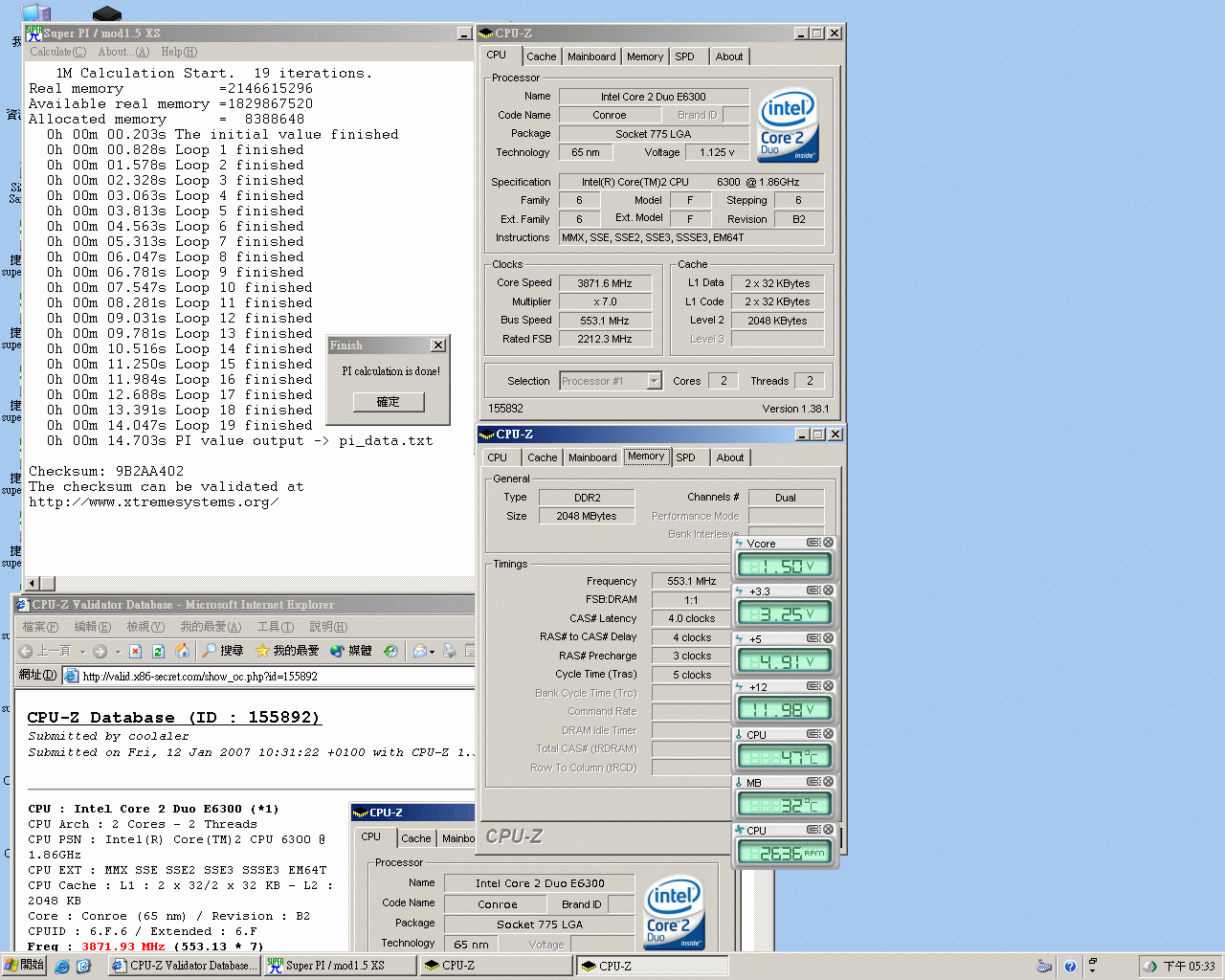Viewport: 1225px width, 980px height.
Task: Click the address bar URL field
Action: [x=270, y=676]
